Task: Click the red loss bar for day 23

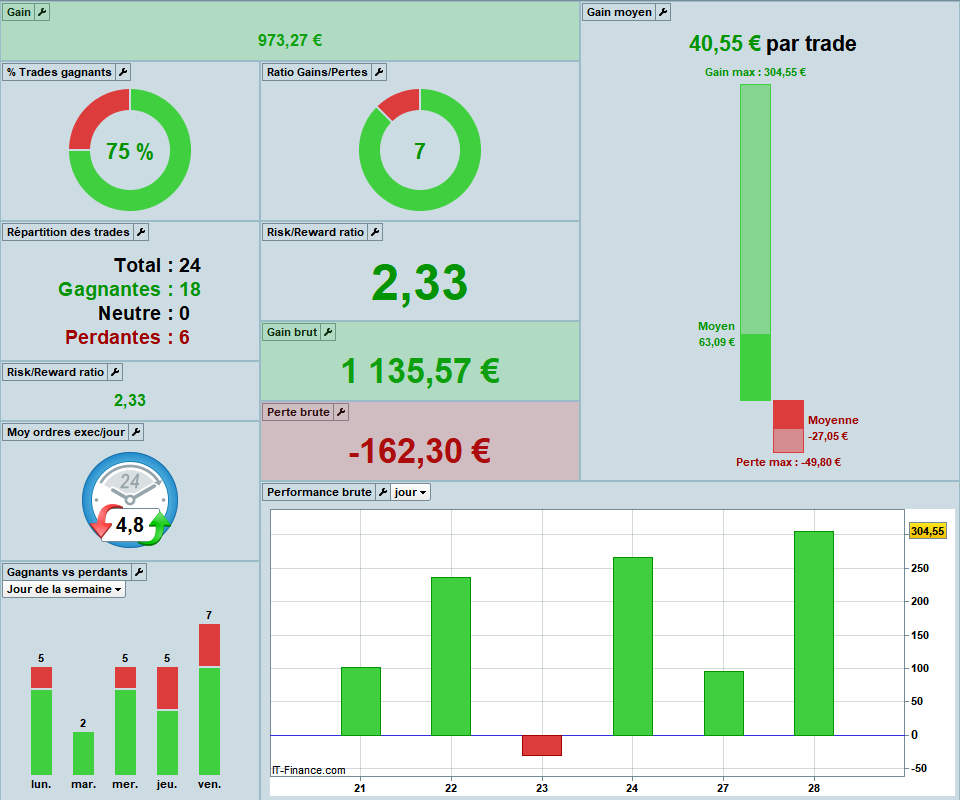Action: (x=542, y=745)
